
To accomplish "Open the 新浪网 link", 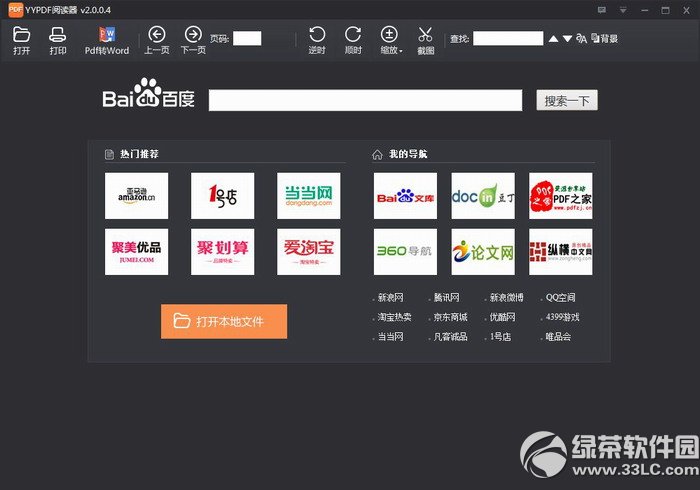I will (x=391, y=298).
